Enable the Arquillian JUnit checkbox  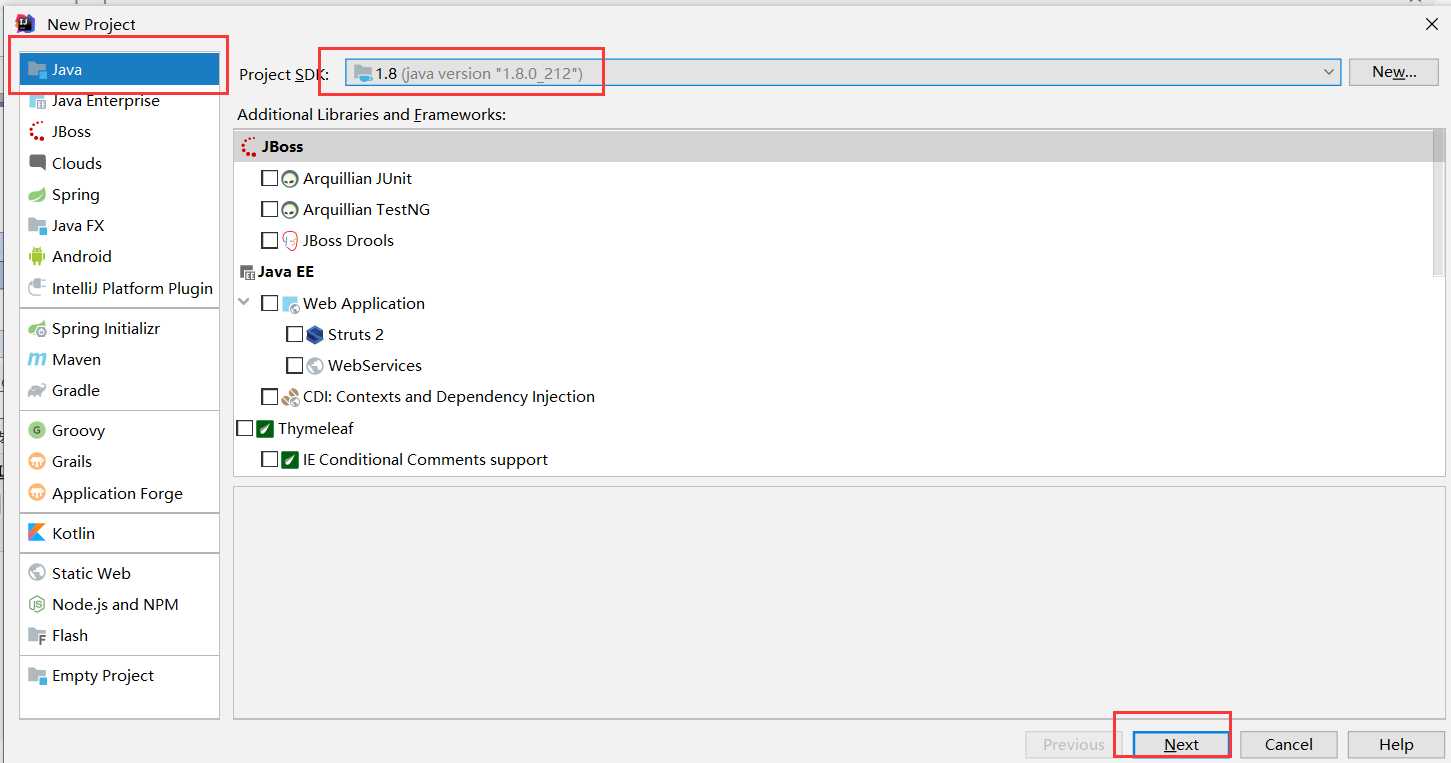click(269, 178)
